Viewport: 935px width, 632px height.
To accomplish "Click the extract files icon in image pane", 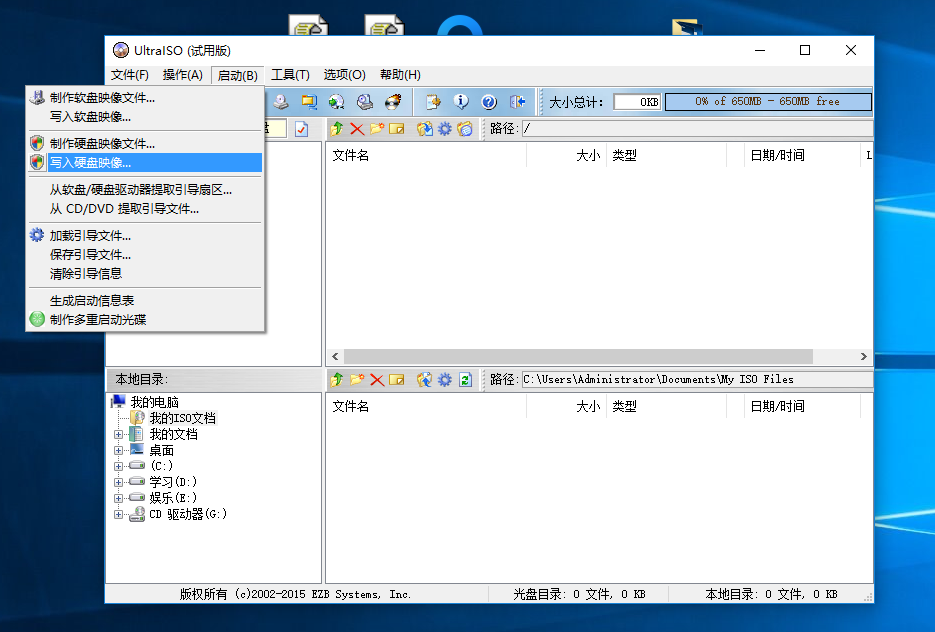I will click(425, 129).
